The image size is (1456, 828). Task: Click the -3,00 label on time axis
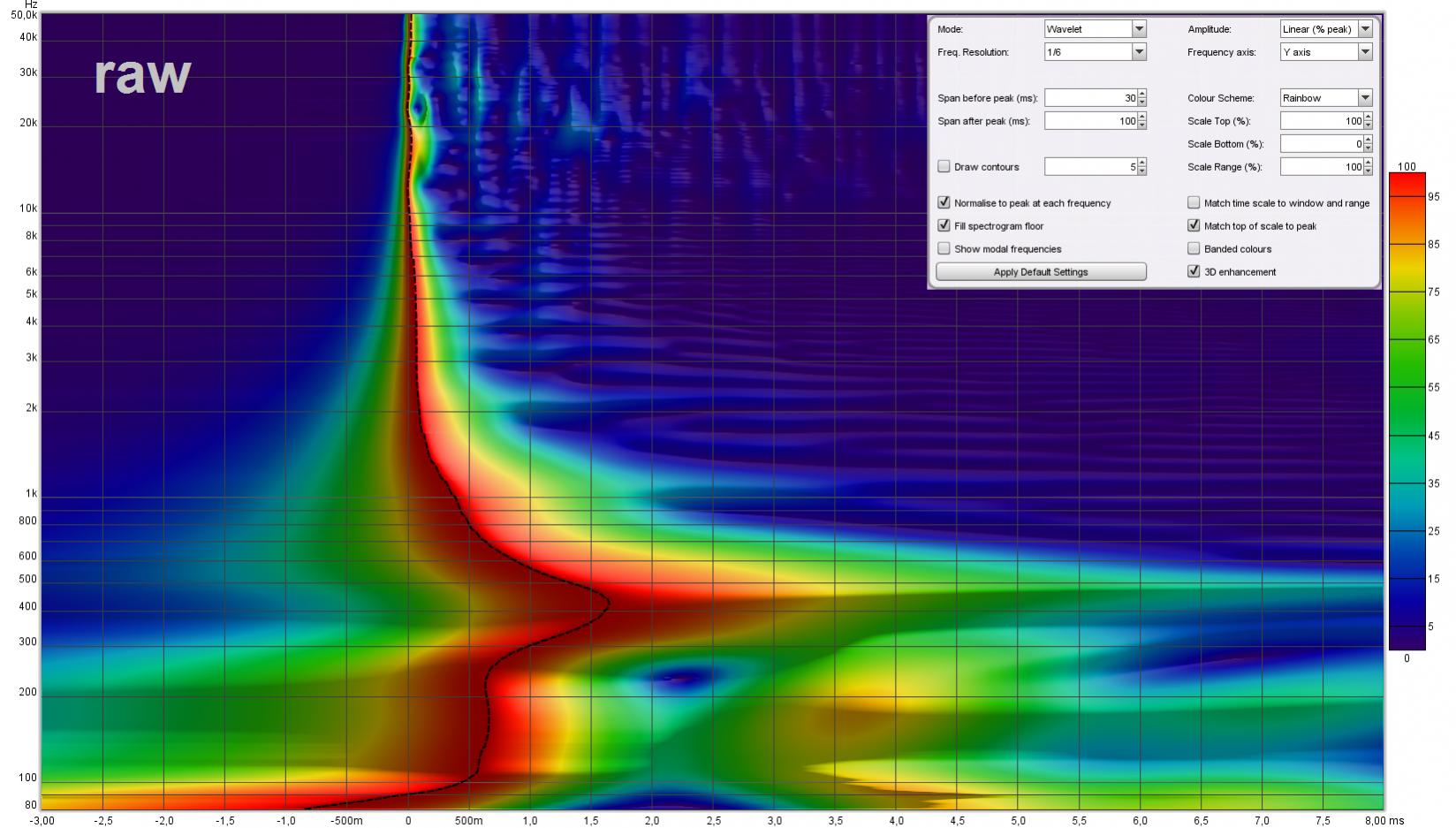point(42,821)
